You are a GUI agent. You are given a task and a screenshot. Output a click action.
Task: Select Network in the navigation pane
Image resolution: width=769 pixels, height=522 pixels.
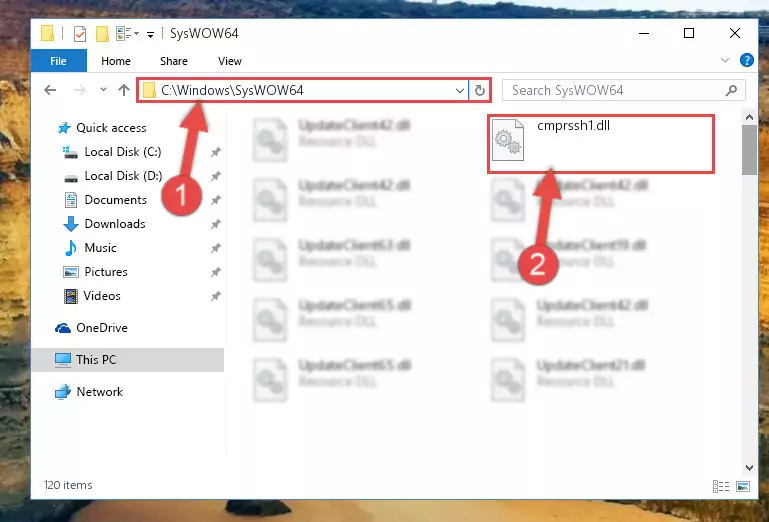(89, 392)
